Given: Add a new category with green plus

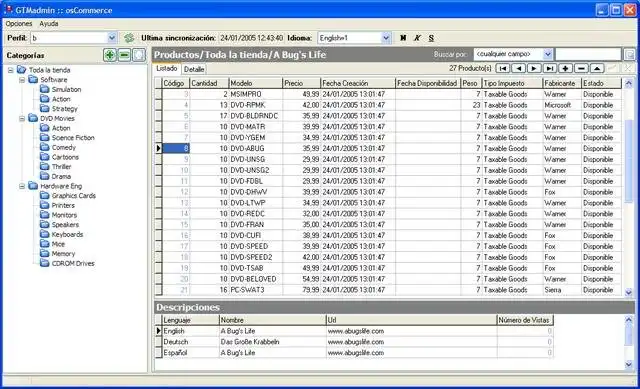Looking at the screenshot, I should (109, 55).
